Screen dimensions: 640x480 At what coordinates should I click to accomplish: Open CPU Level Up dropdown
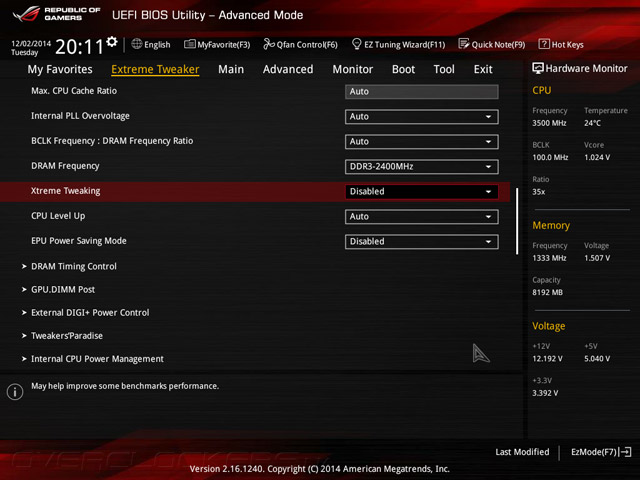pyautogui.click(x=422, y=217)
